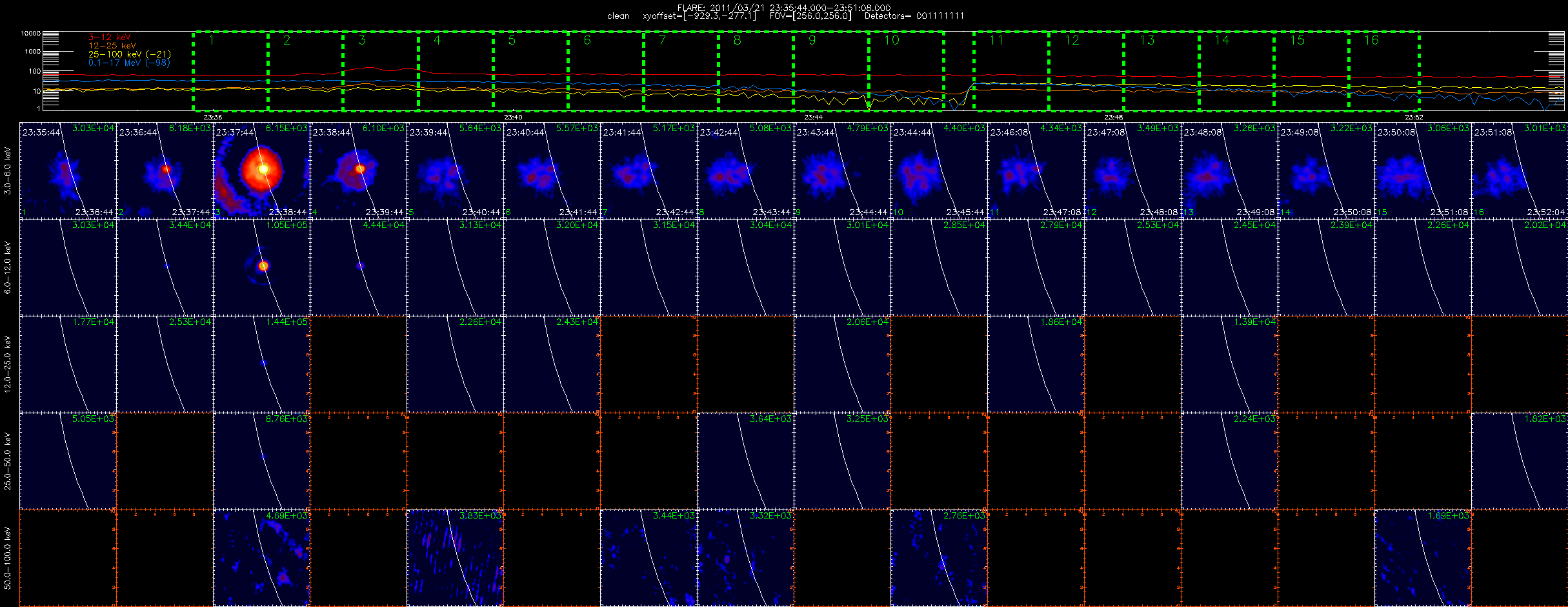
Task: Open the 3.0-6.0 keV image starting 23:38:44
Action: point(358,170)
